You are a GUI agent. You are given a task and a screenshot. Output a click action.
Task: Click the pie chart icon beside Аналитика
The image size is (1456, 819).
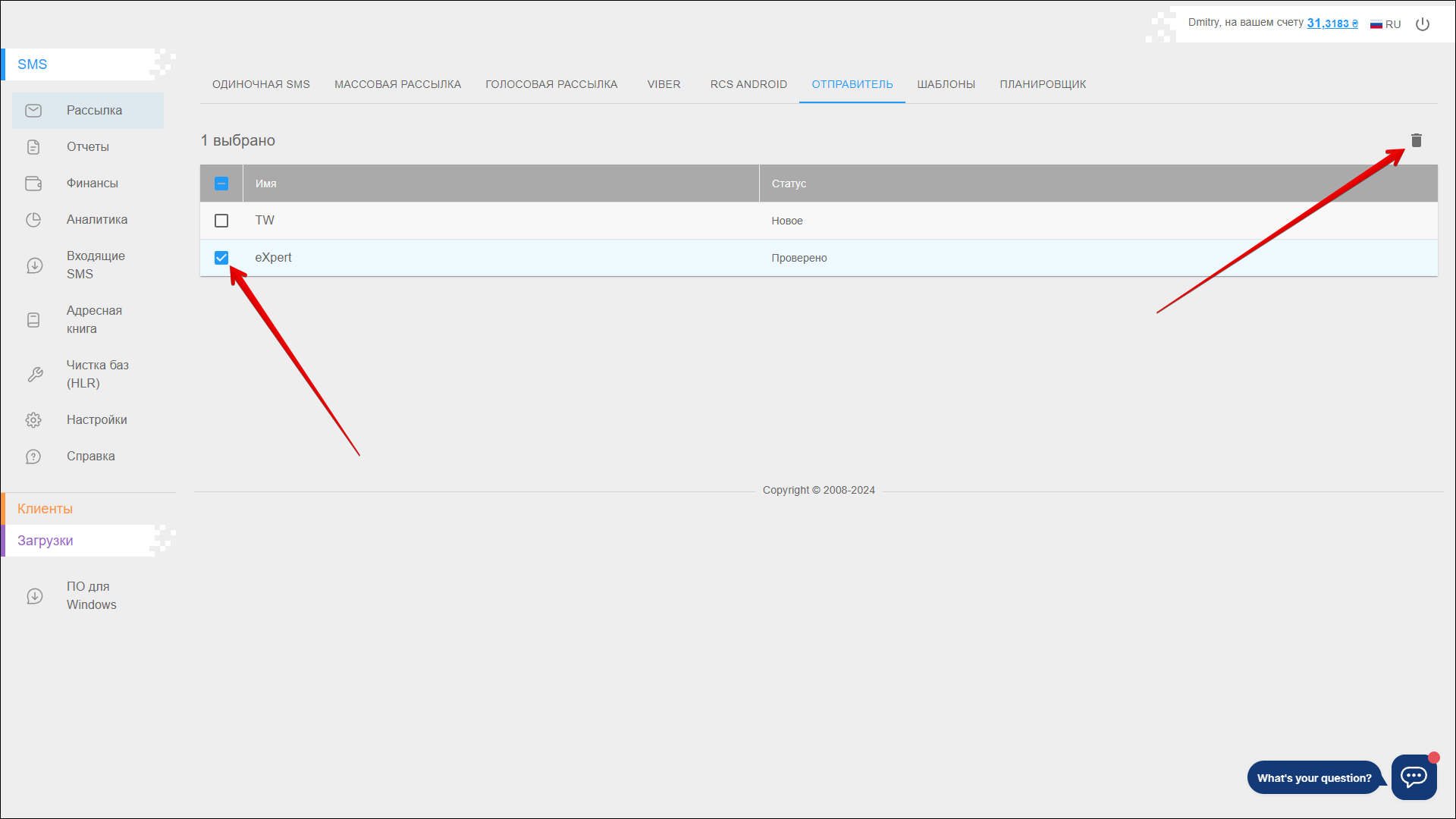click(x=33, y=220)
